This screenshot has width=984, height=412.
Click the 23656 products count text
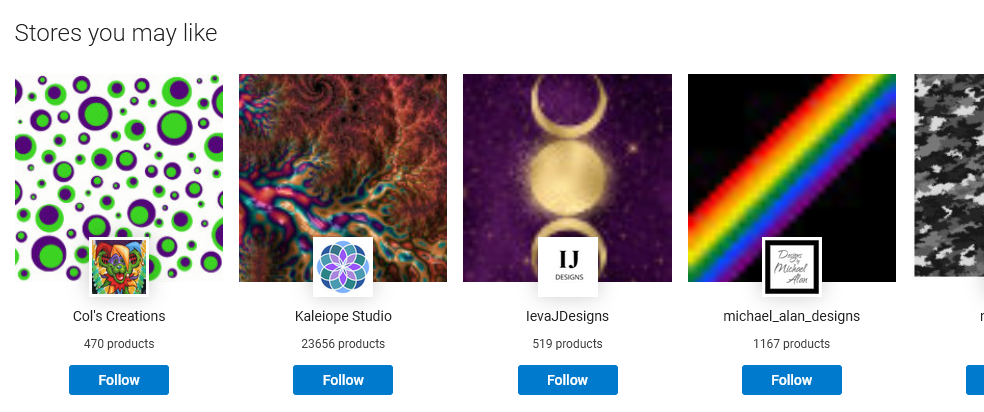pyautogui.click(x=343, y=344)
